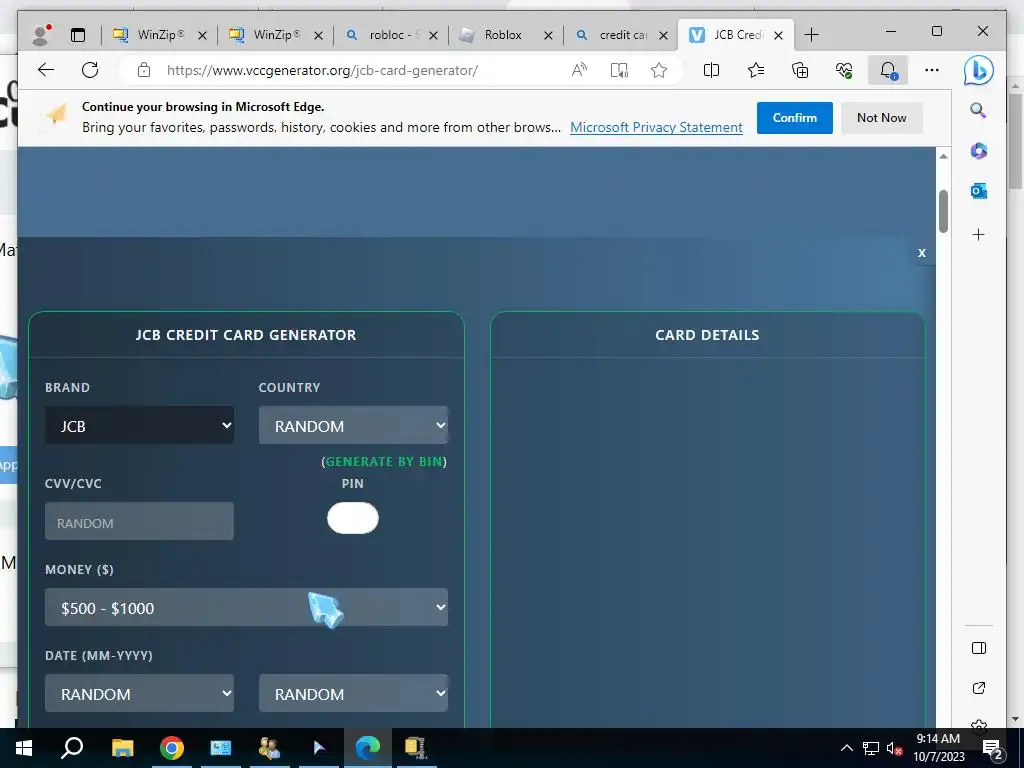1024x768 pixels.
Task: Click the CVV/CVC input field
Action: coord(139,521)
